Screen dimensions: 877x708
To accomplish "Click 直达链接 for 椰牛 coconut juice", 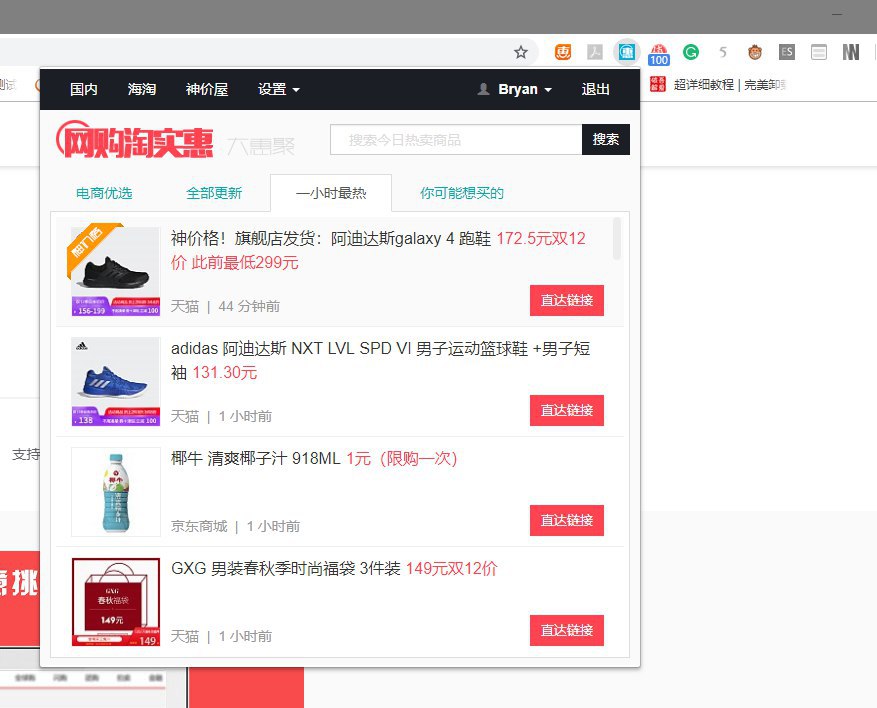I will click(567, 520).
